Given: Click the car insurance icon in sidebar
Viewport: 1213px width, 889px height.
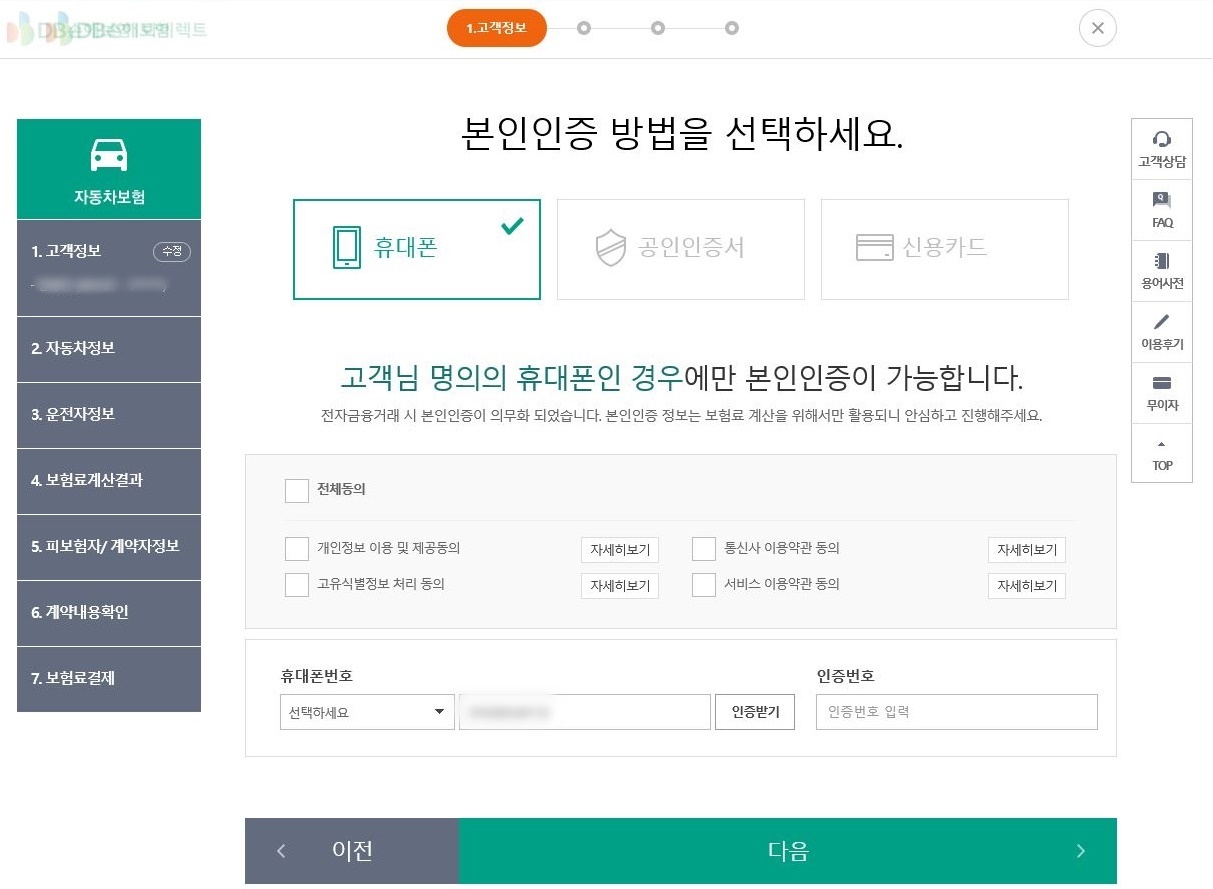Looking at the screenshot, I should click(109, 155).
